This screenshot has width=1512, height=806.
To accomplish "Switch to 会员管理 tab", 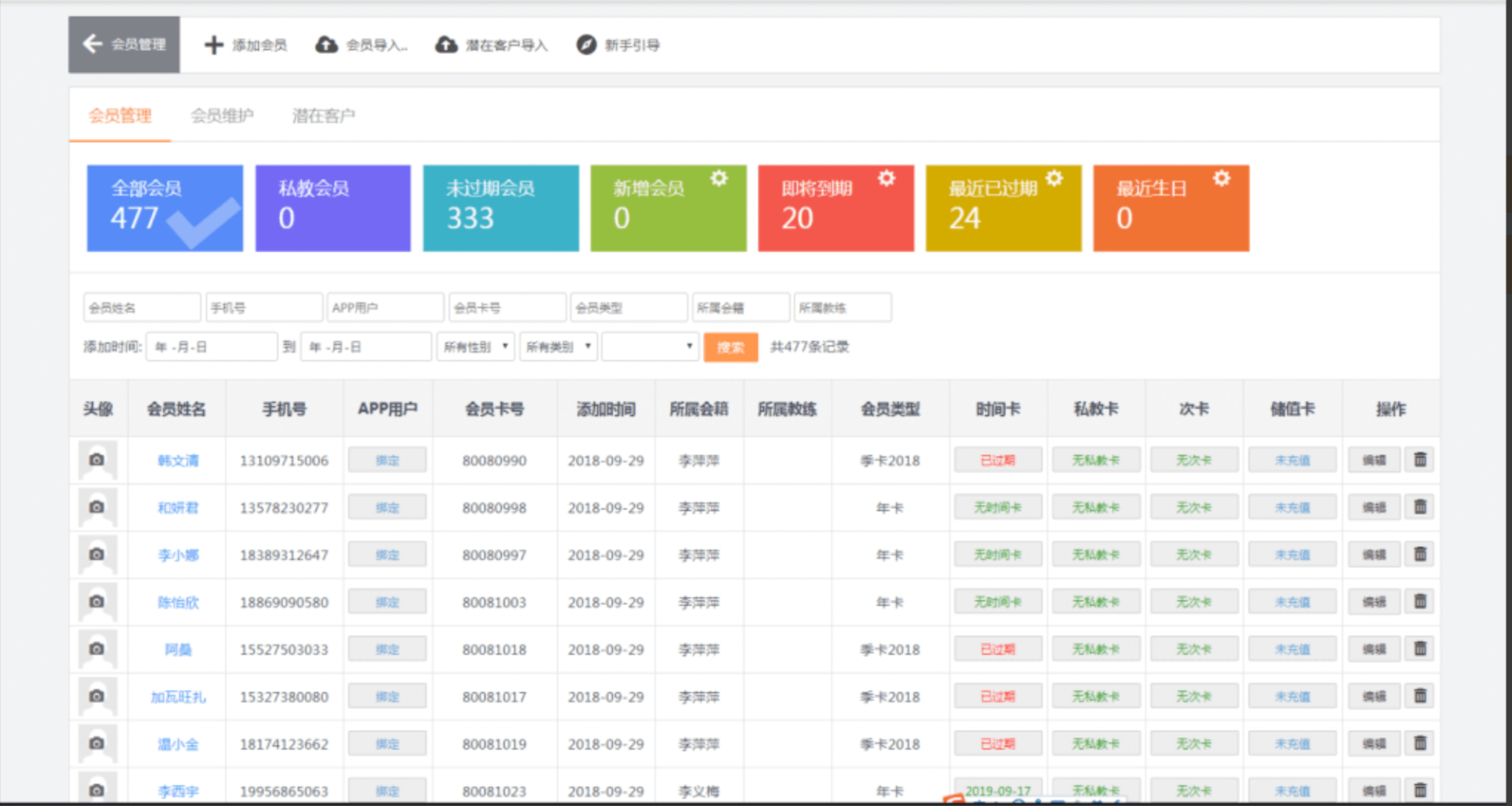I will tap(120, 116).
